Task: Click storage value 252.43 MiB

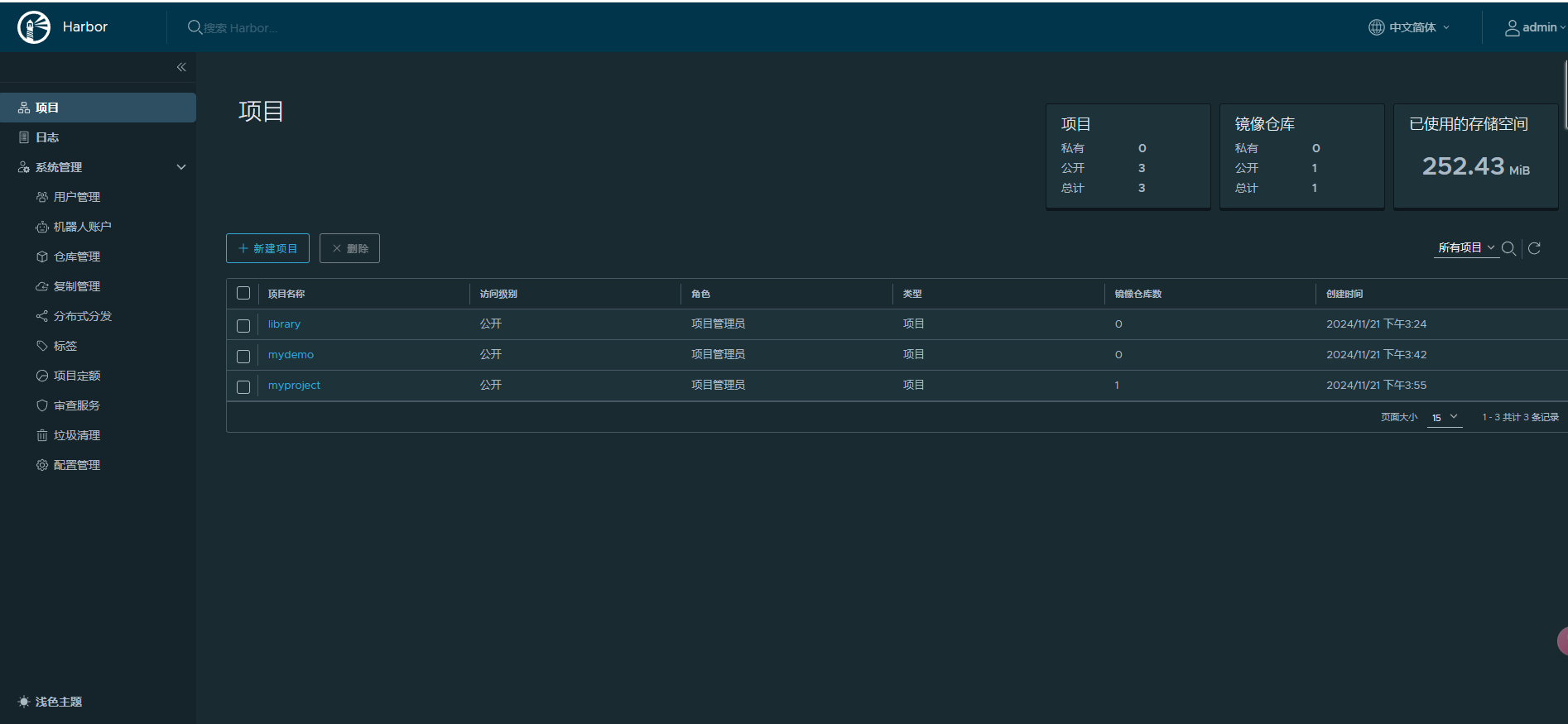Action: tap(1476, 166)
